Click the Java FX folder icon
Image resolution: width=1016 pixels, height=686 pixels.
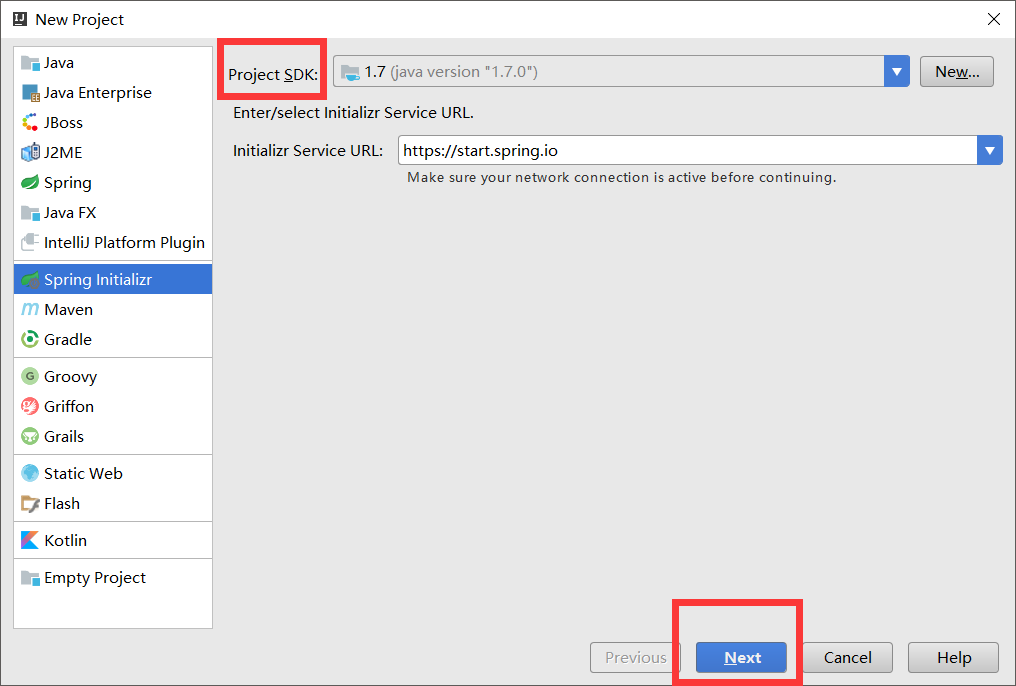tap(30, 212)
